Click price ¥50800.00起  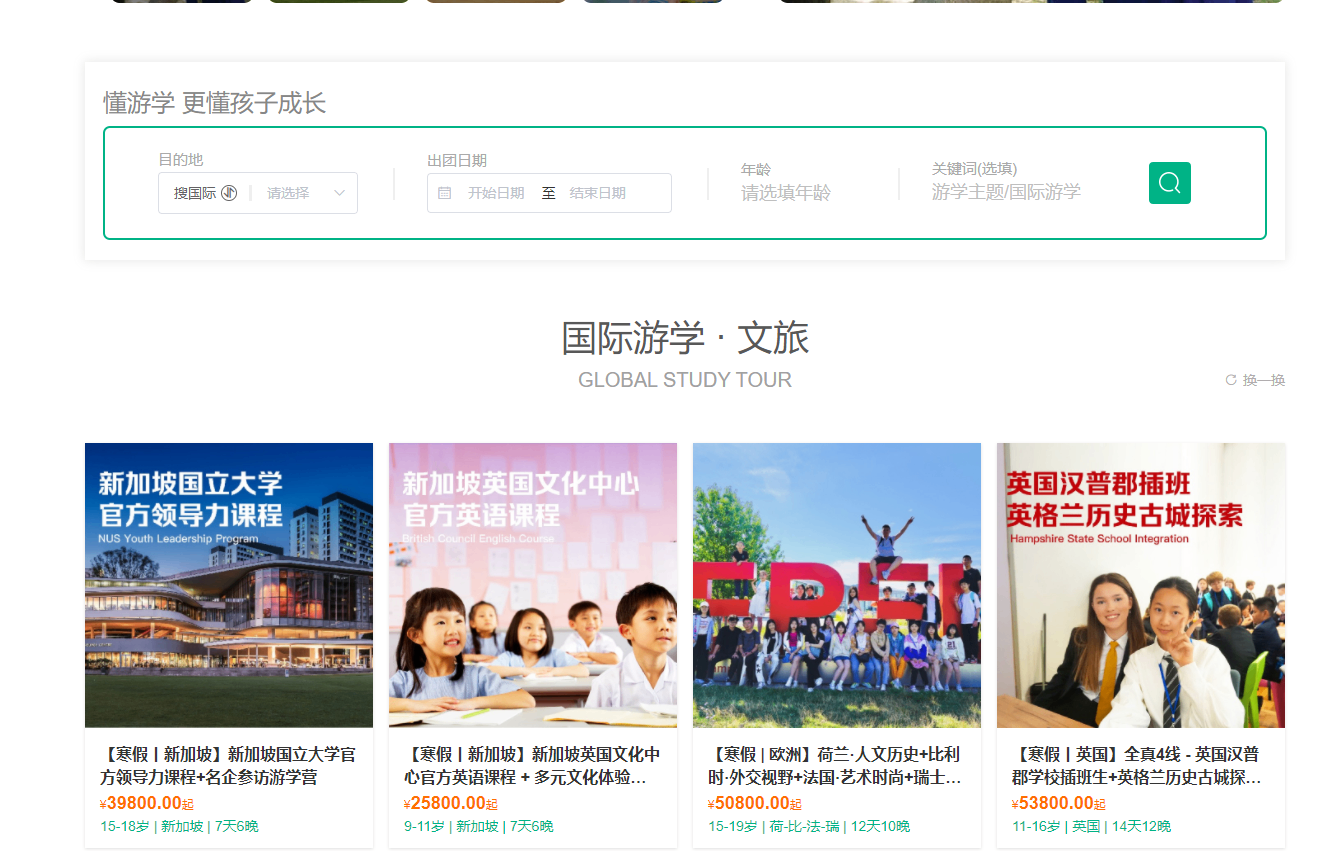point(755,803)
